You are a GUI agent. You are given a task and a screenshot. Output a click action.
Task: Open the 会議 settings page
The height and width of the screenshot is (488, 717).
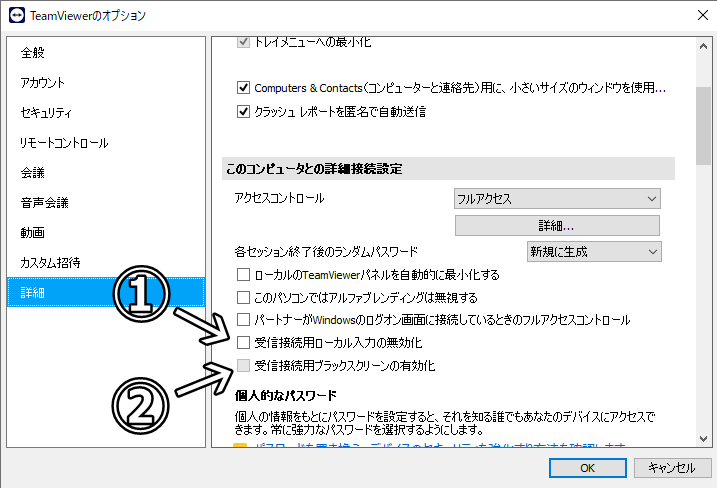tap(106, 172)
